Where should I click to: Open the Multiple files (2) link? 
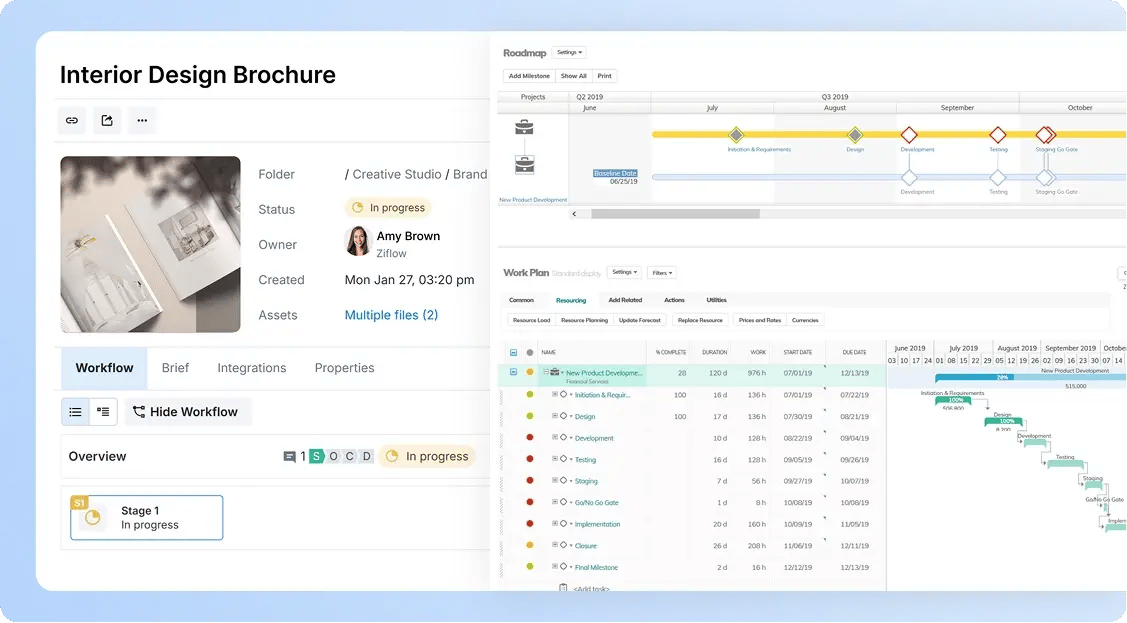click(x=390, y=314)
